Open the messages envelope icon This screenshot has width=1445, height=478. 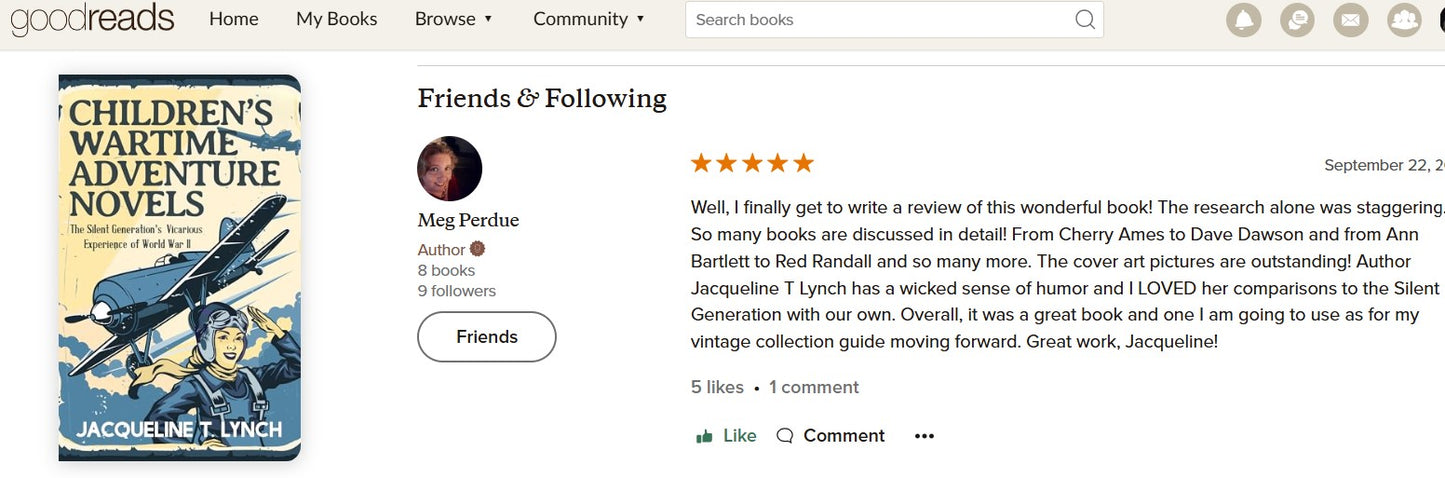pos(1351,20)
